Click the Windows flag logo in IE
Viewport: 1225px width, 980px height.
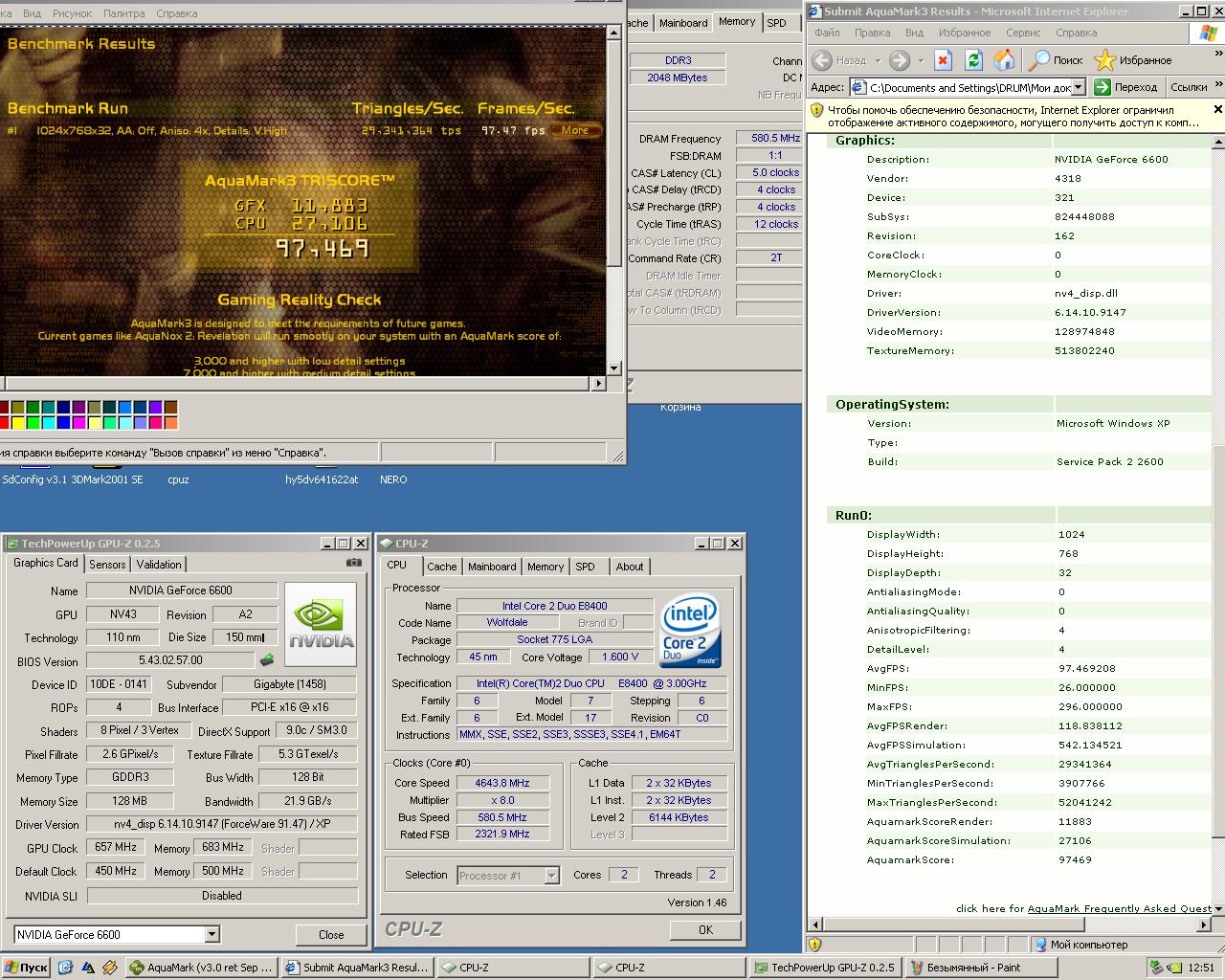point(1208,33)
